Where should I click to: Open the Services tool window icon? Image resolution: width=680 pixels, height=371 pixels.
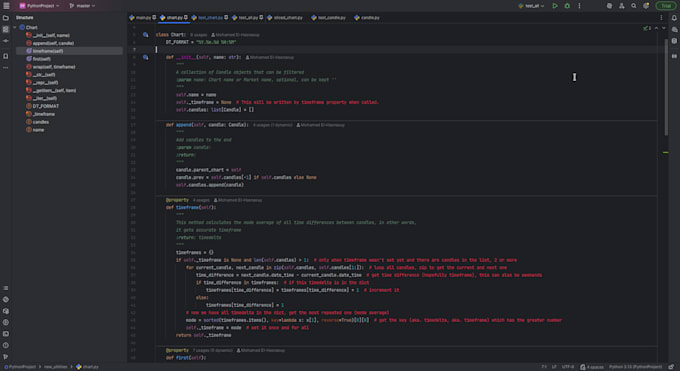click(x=6, y=322)
